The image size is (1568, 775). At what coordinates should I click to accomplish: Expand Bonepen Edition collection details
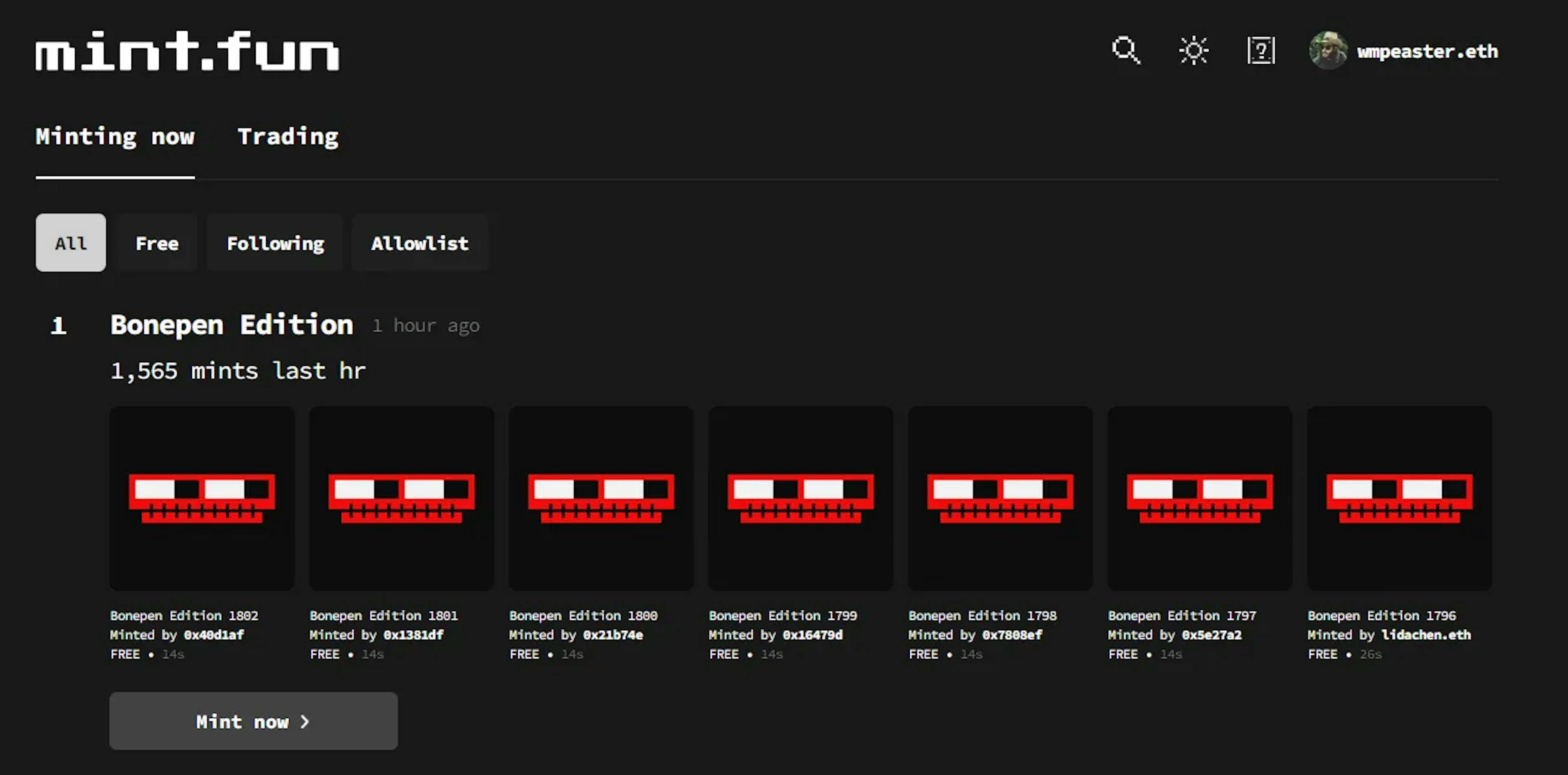(x=231, y=324)
